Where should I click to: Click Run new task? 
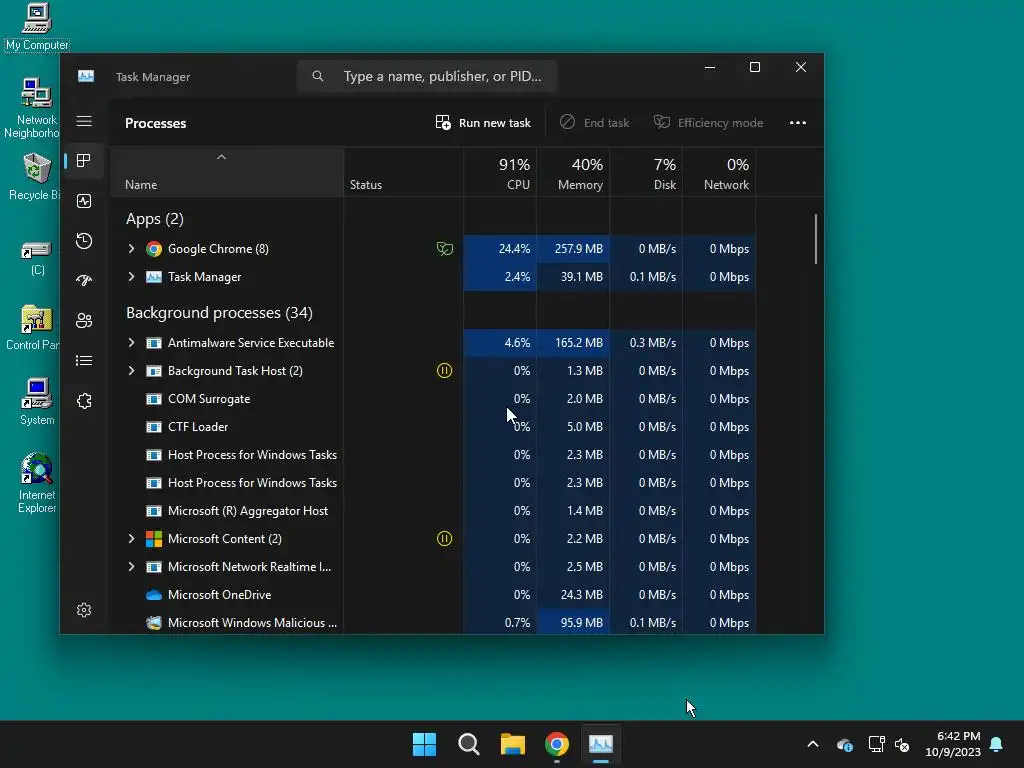click(x=483, y=123)
